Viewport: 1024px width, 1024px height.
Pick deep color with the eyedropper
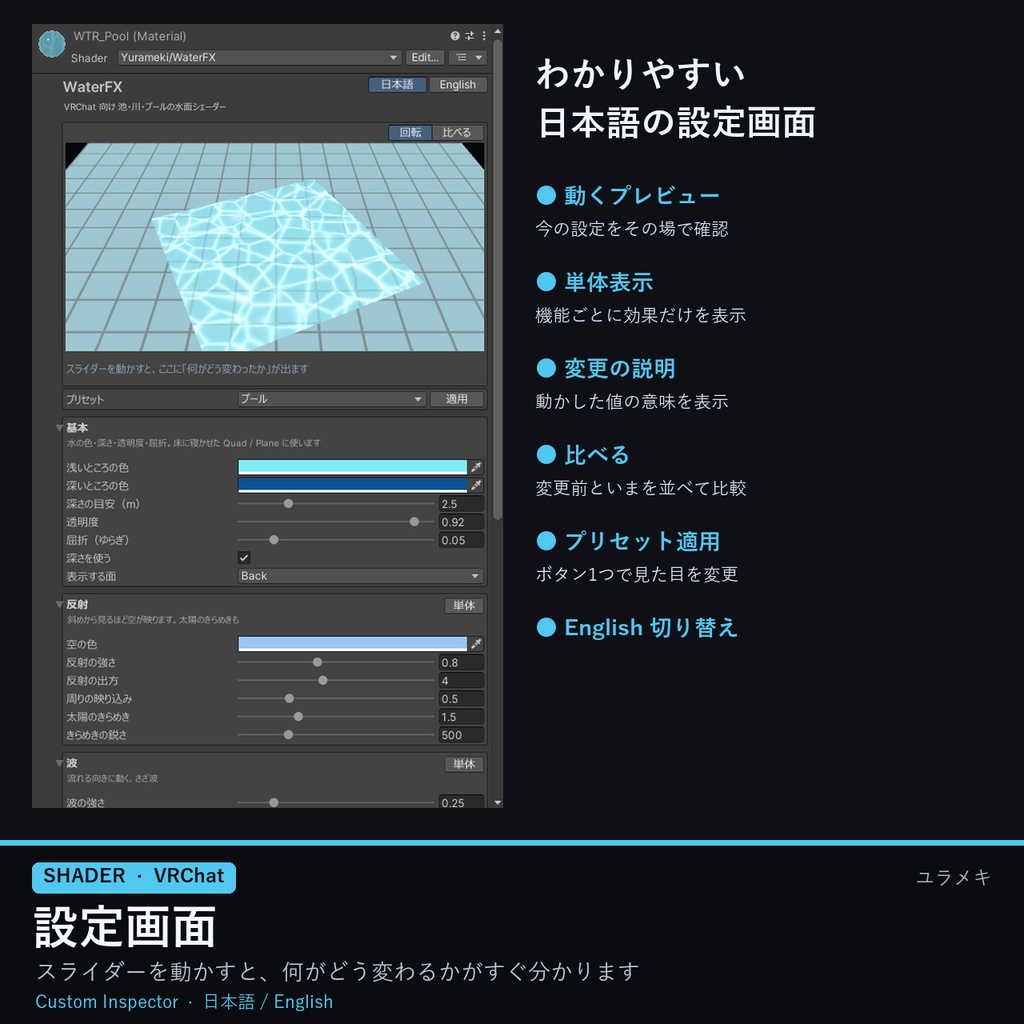point(476,485)
